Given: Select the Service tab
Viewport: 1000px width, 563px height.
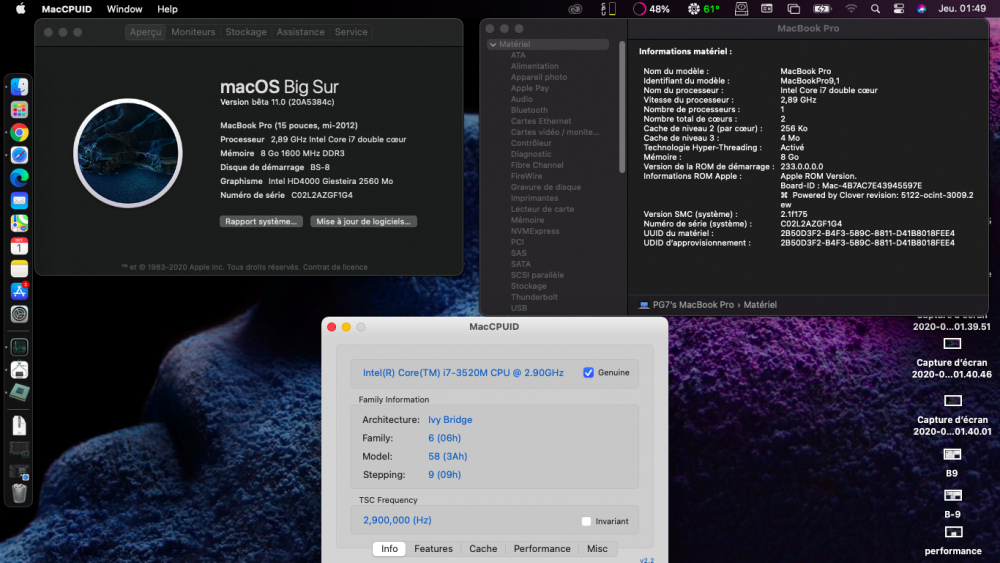Looking at the screenshot, I should point(351,32).
